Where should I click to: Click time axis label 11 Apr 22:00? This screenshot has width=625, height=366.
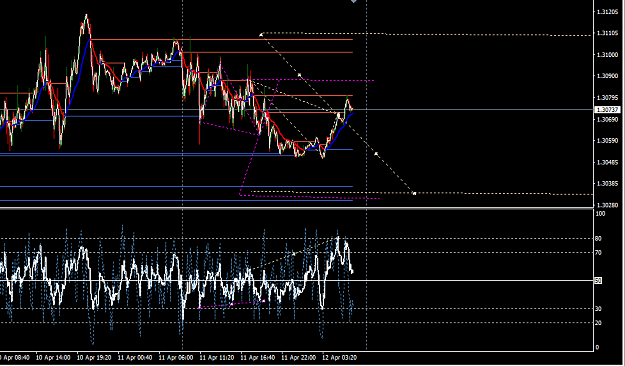299,358
